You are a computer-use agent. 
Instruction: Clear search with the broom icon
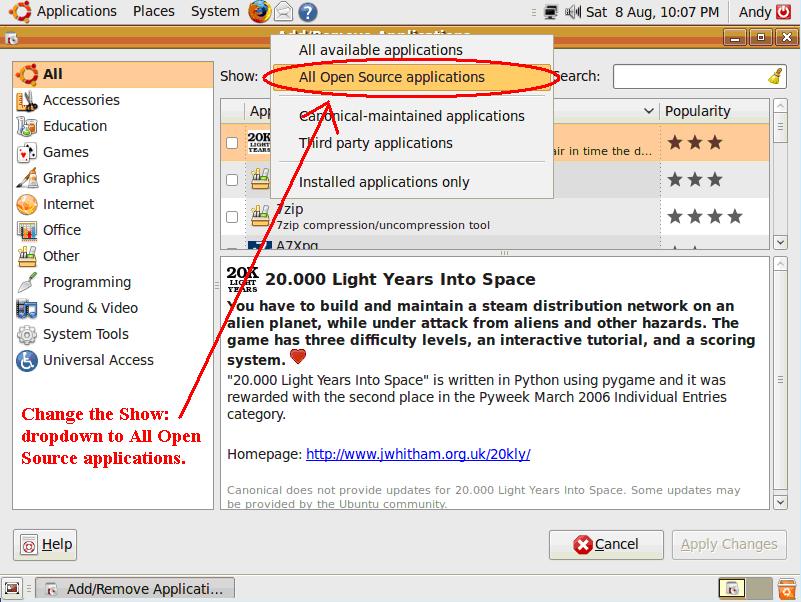[x=775, y=77]
